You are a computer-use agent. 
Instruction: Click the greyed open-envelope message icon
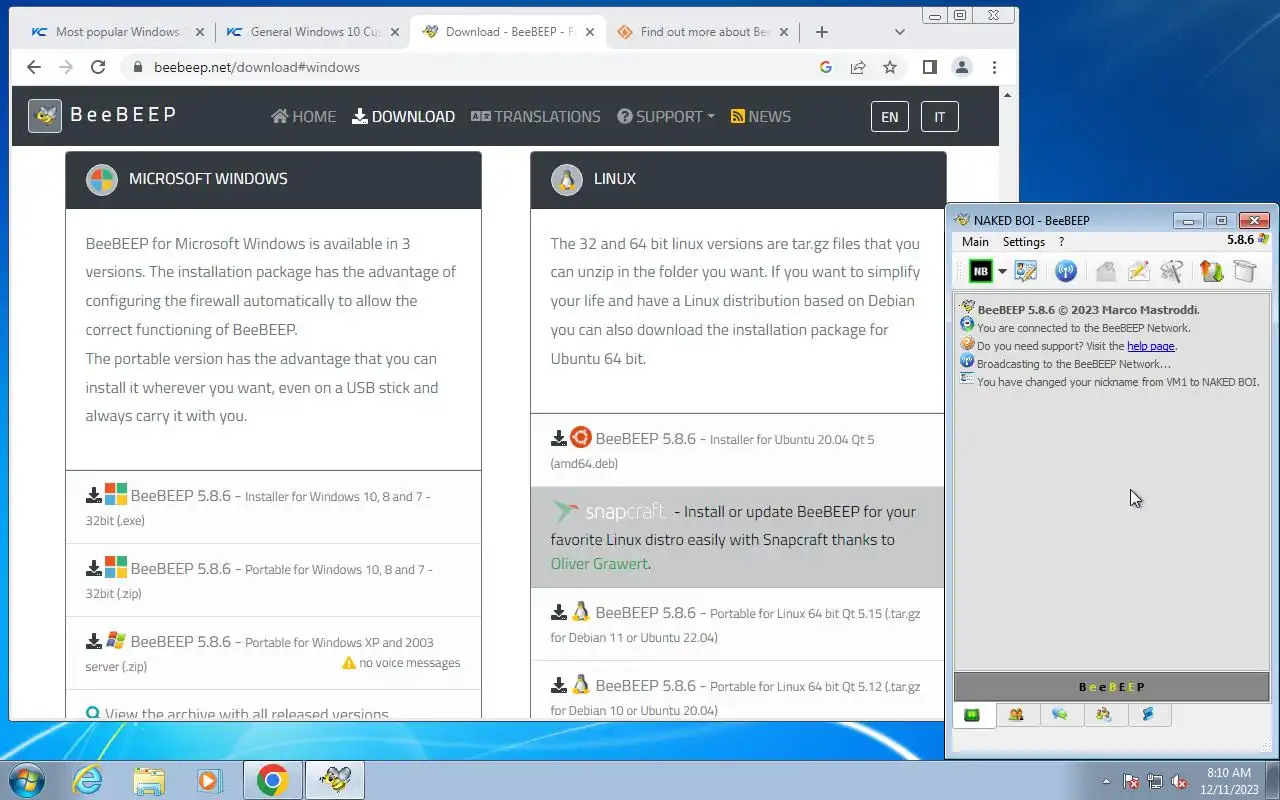1105,271
